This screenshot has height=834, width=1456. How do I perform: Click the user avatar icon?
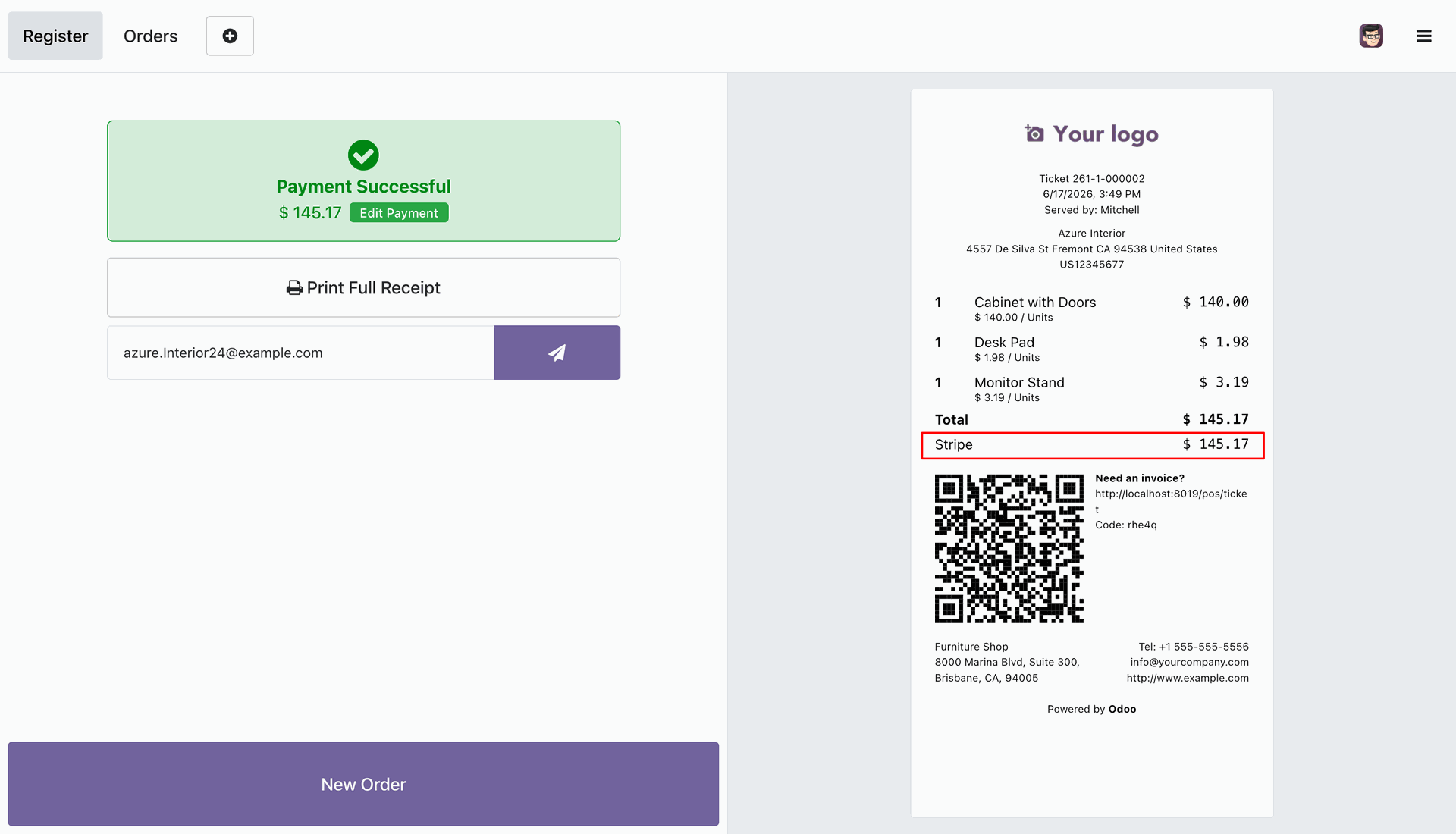tap(1371, 36)
